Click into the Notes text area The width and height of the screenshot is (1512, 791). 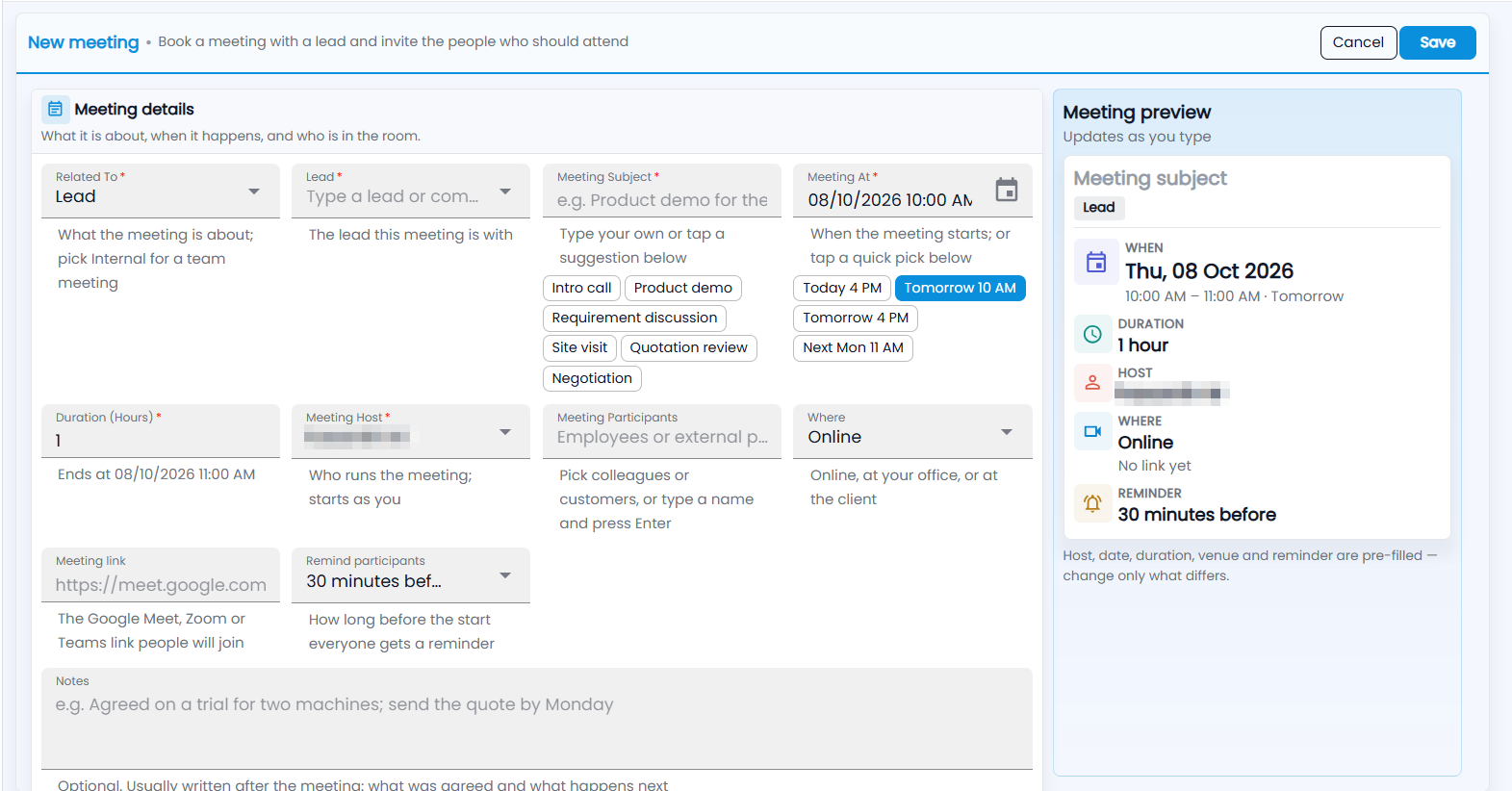pos(537,719)
